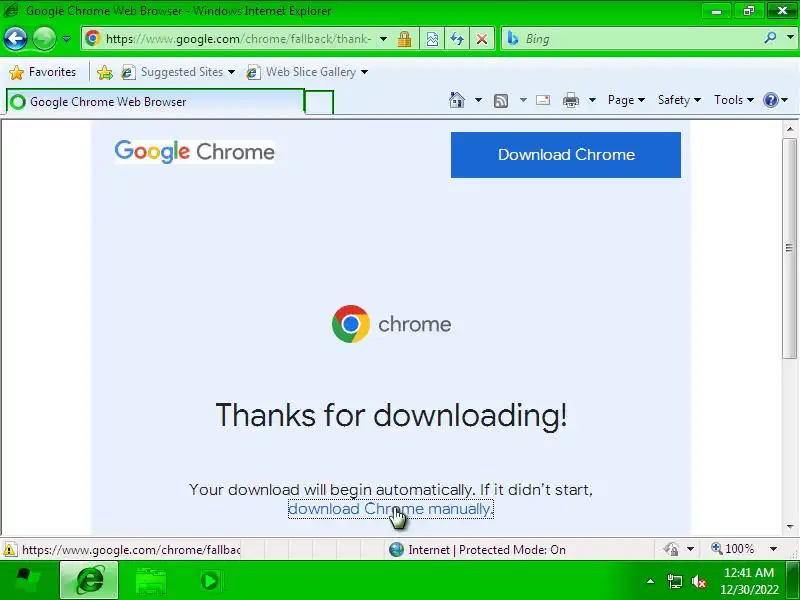Viewport: 800px width, 600px height.
Task: Click the scrollbar up arrow
Action: click(790, 129)
